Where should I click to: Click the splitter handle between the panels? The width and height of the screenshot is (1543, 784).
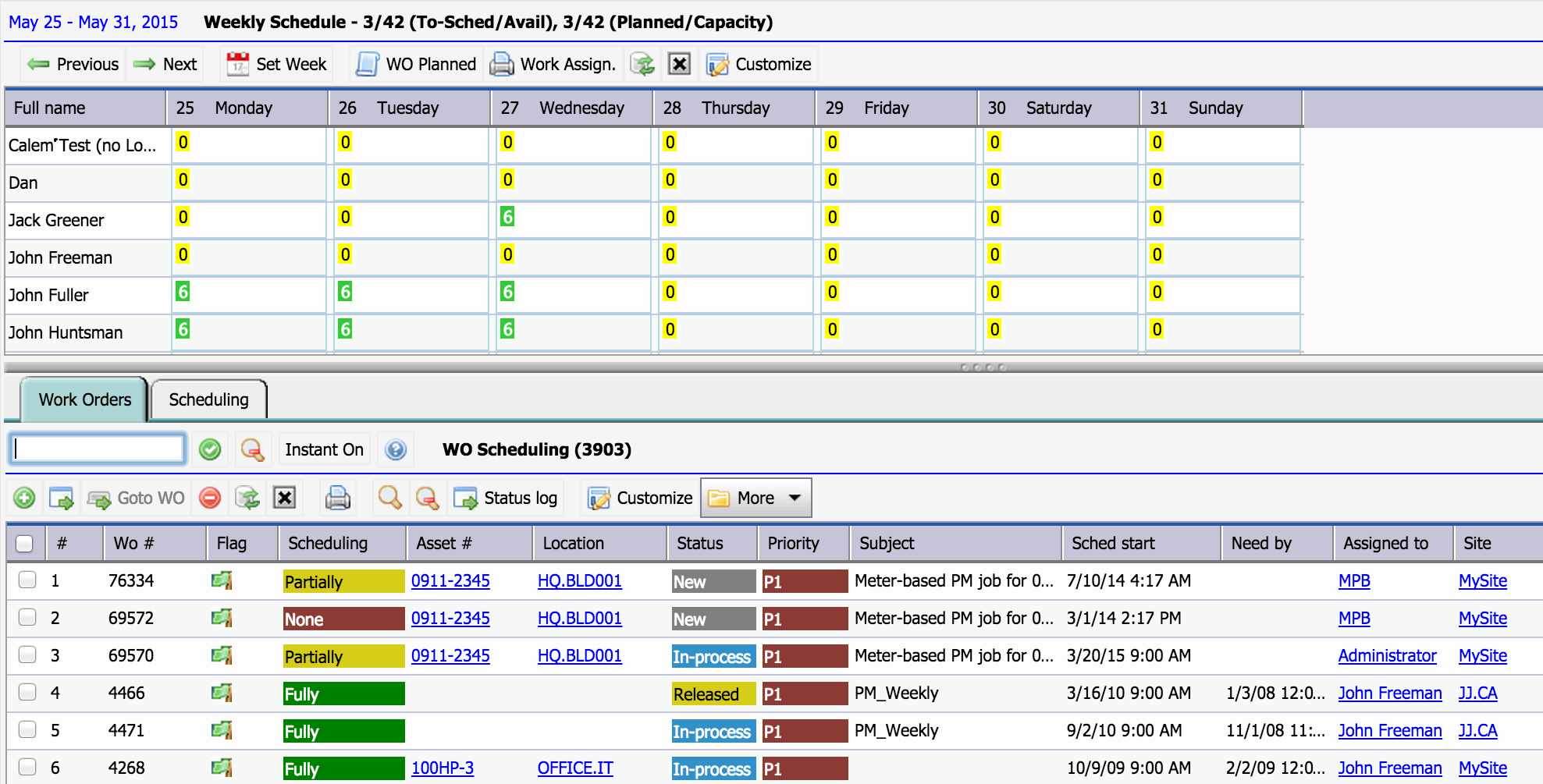click(983, 367)
